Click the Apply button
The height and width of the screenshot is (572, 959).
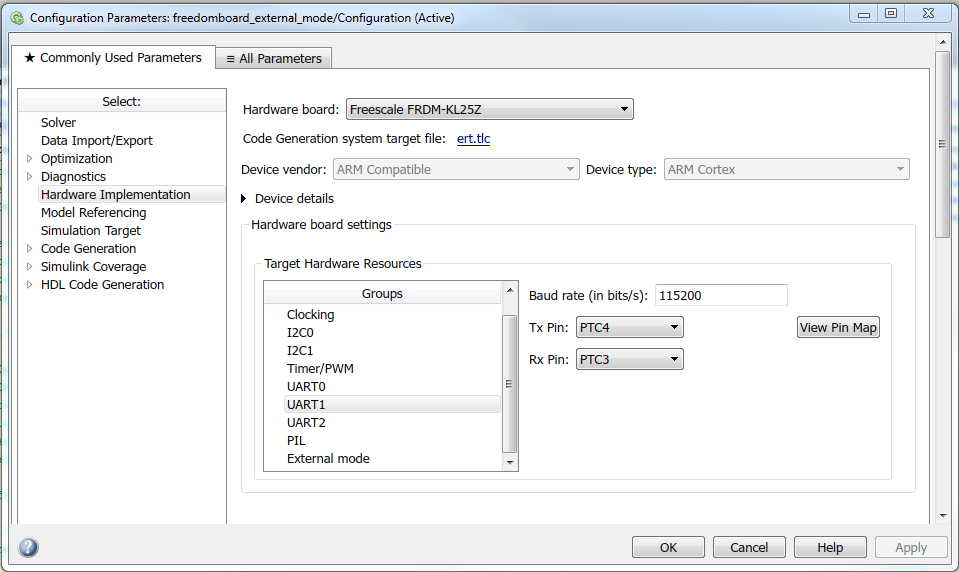(x=911, y=547)
